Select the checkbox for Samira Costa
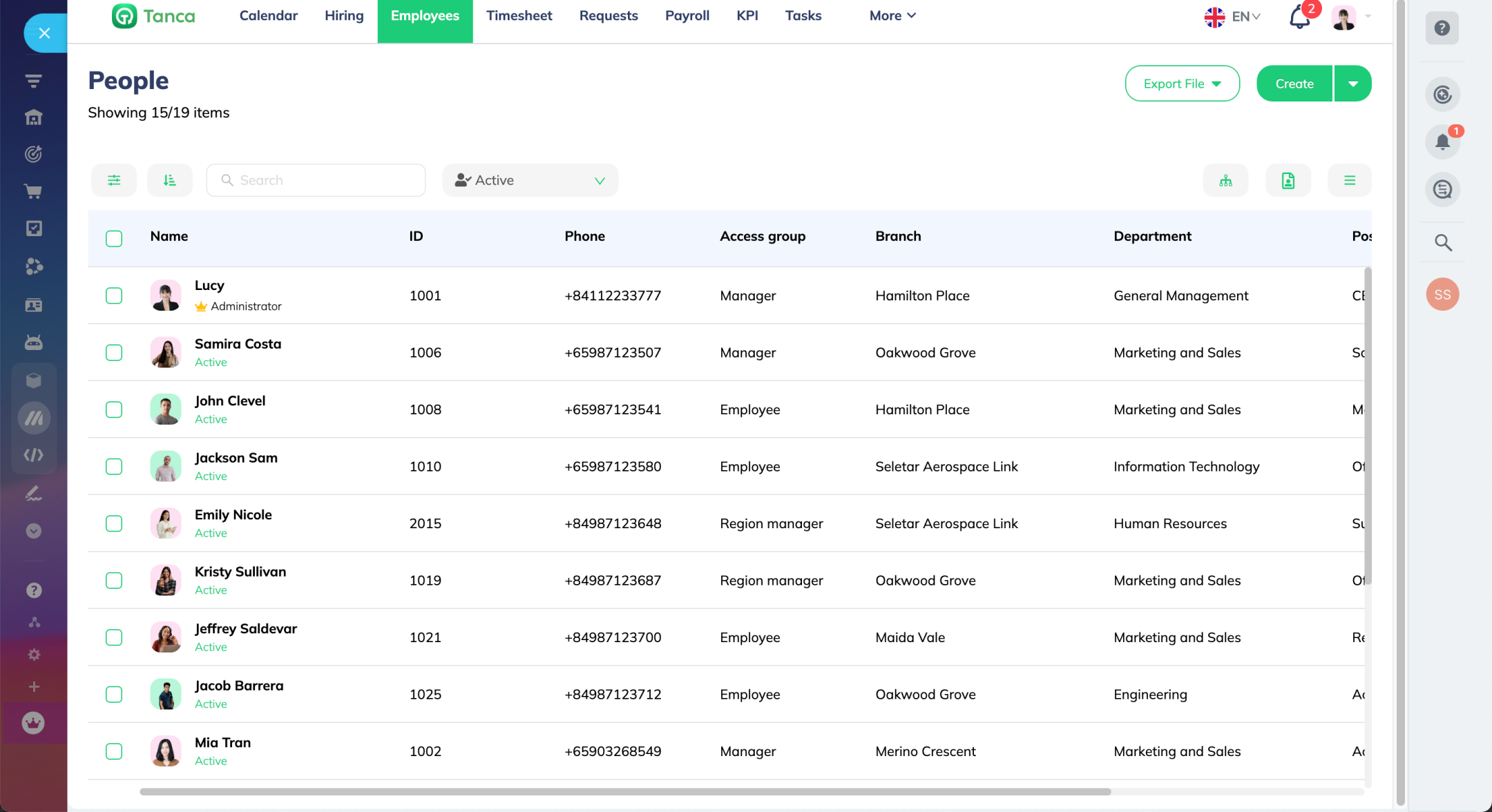 114,353
